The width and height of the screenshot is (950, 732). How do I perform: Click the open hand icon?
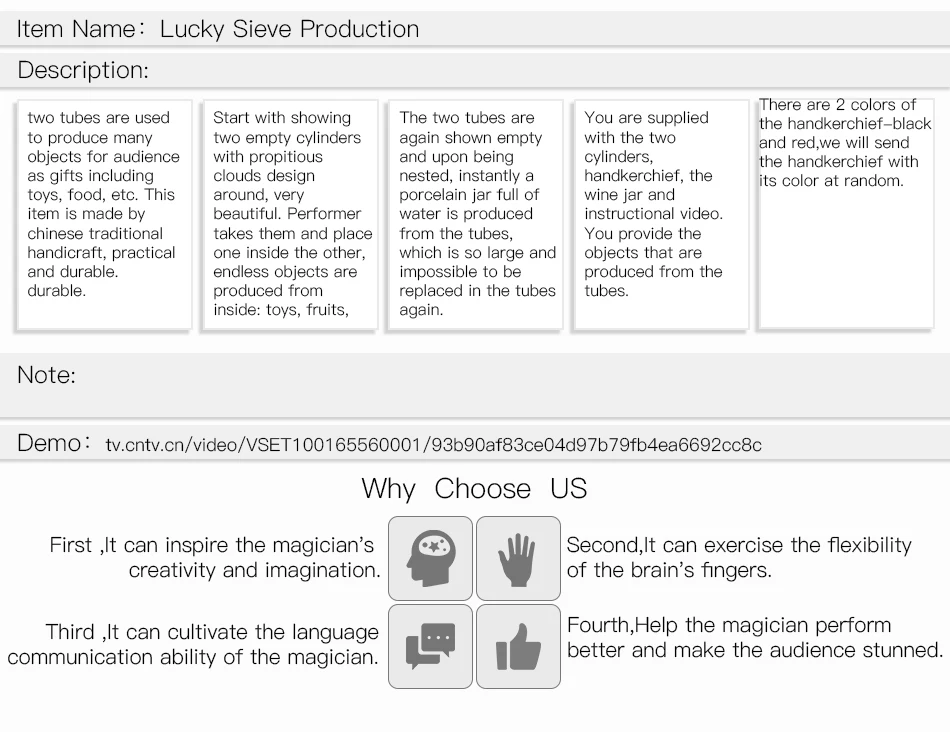pos(518,558)
